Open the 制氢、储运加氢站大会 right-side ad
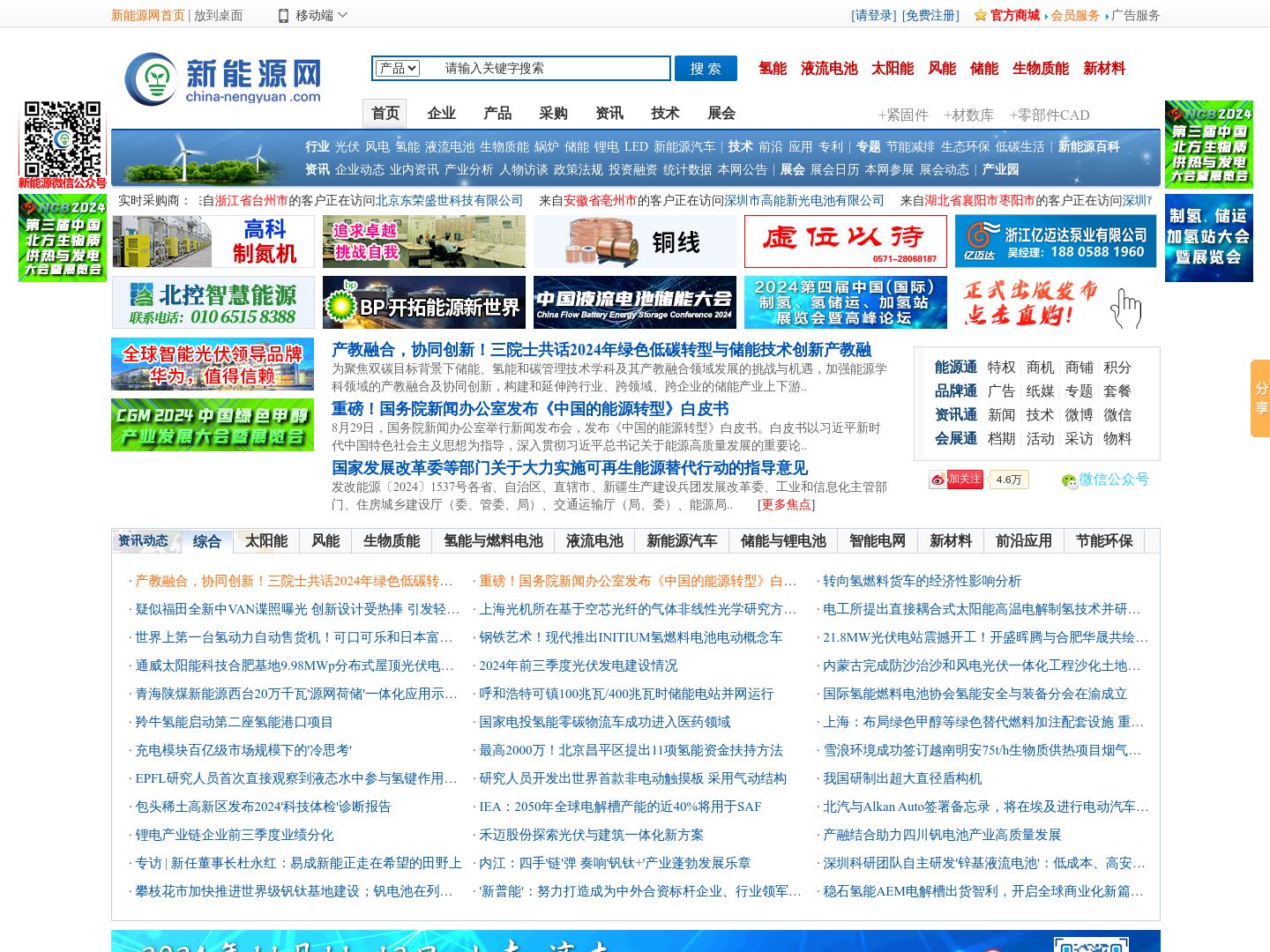 point(1208,238)
